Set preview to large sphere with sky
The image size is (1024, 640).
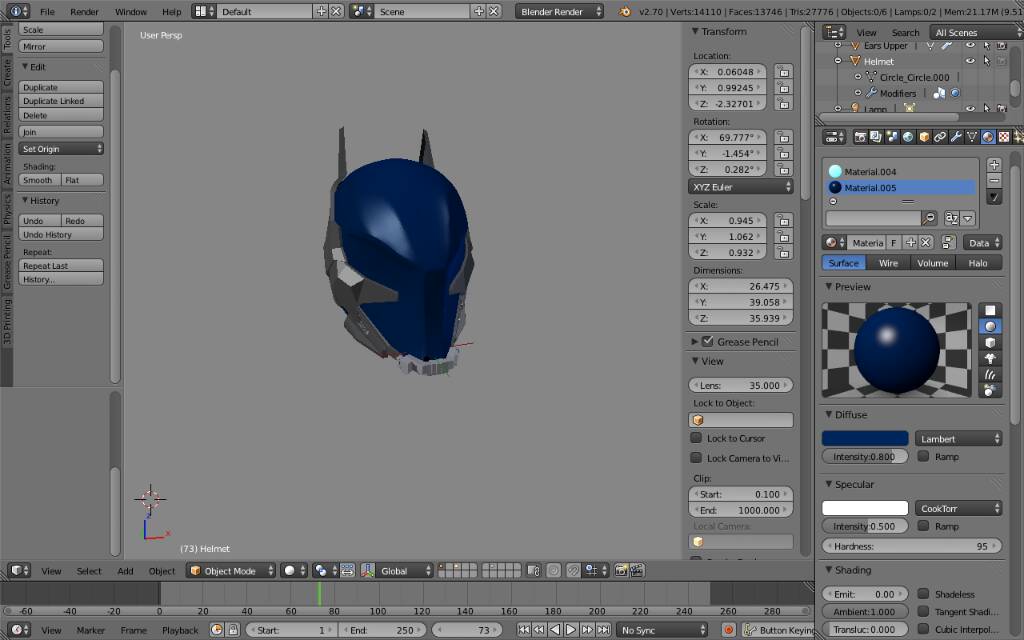pyautogui.click(x=990, y=391)
